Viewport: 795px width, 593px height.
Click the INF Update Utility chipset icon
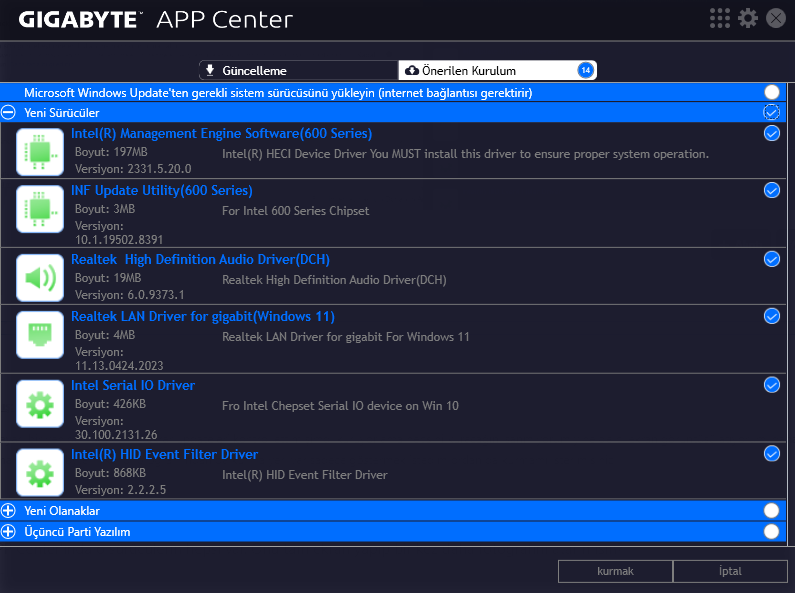pyautogui.click(x=40, y=208)
